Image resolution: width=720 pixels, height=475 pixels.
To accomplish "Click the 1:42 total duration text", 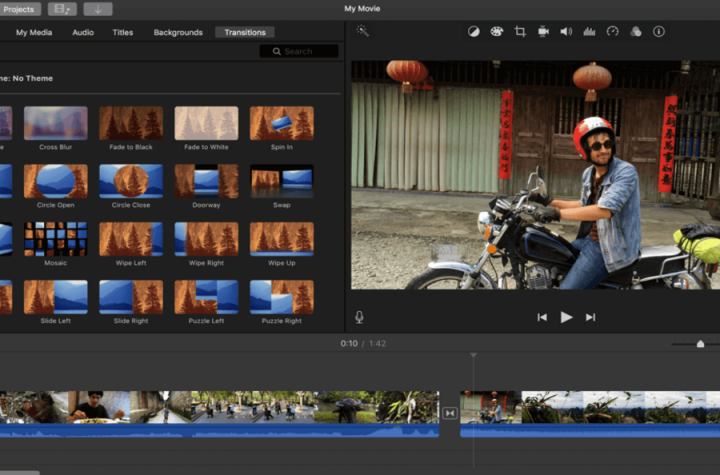I will coord(377,343).
